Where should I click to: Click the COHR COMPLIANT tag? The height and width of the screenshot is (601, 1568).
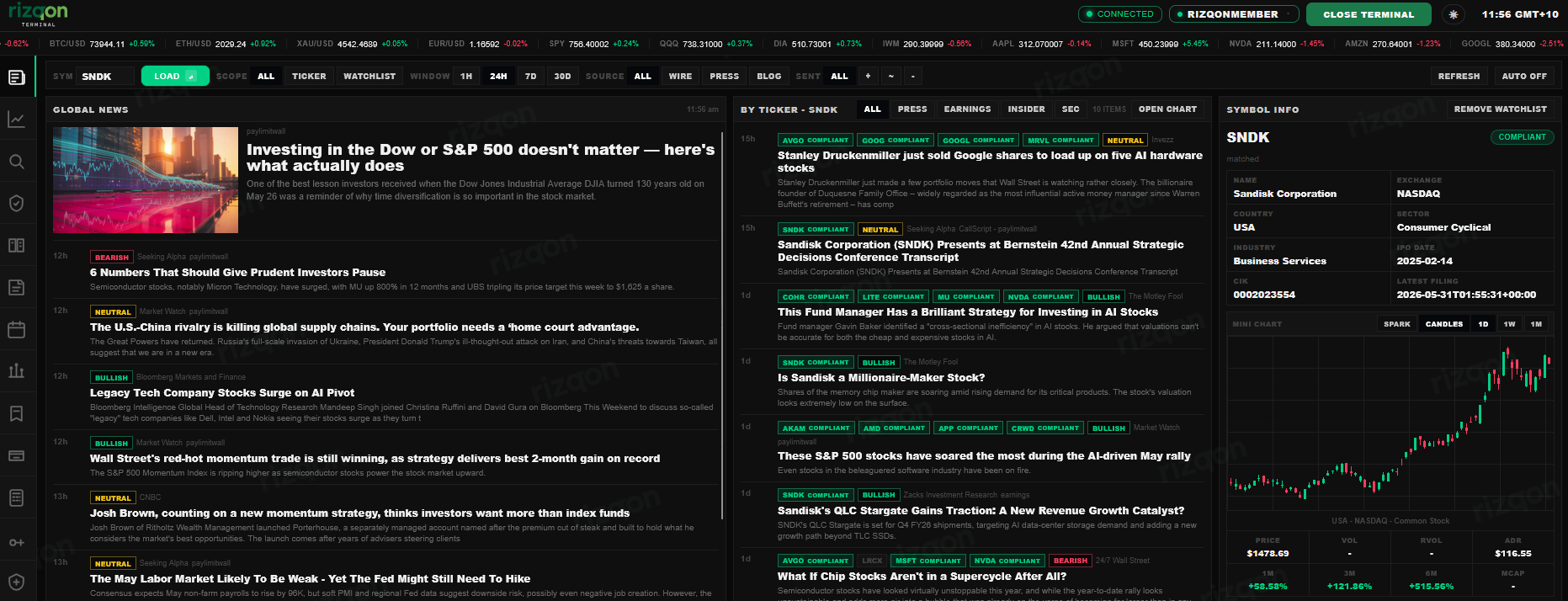pyautogui.click(x=816, y=297)
